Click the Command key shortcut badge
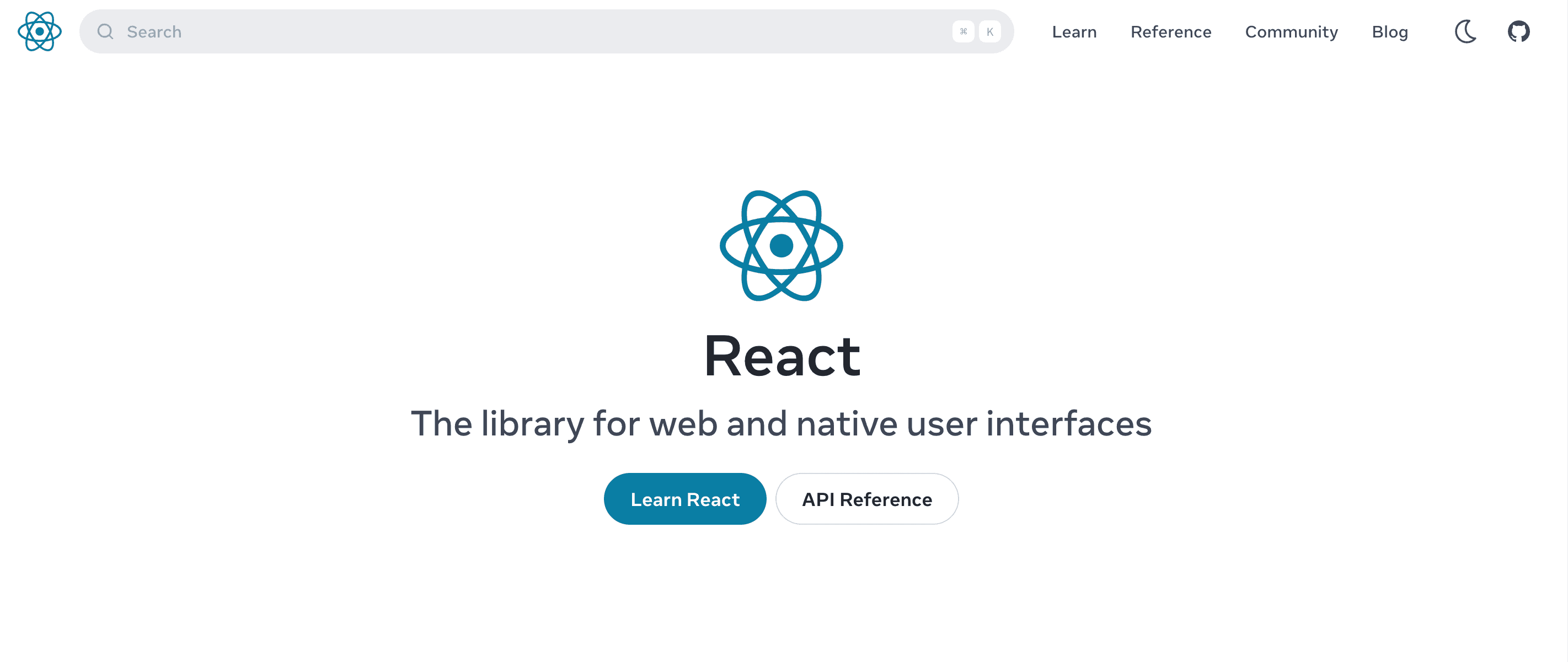The image size is (1568, 662). 964,31
